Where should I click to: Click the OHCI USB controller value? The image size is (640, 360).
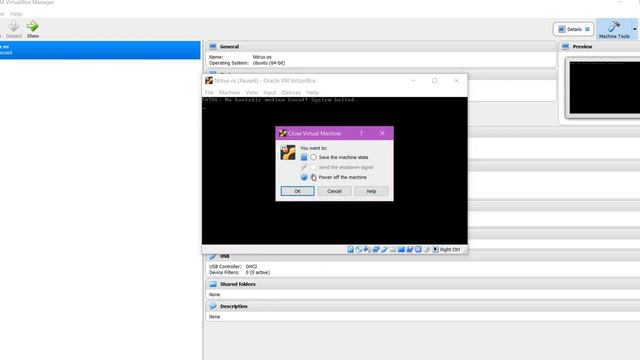coord(251,267)
